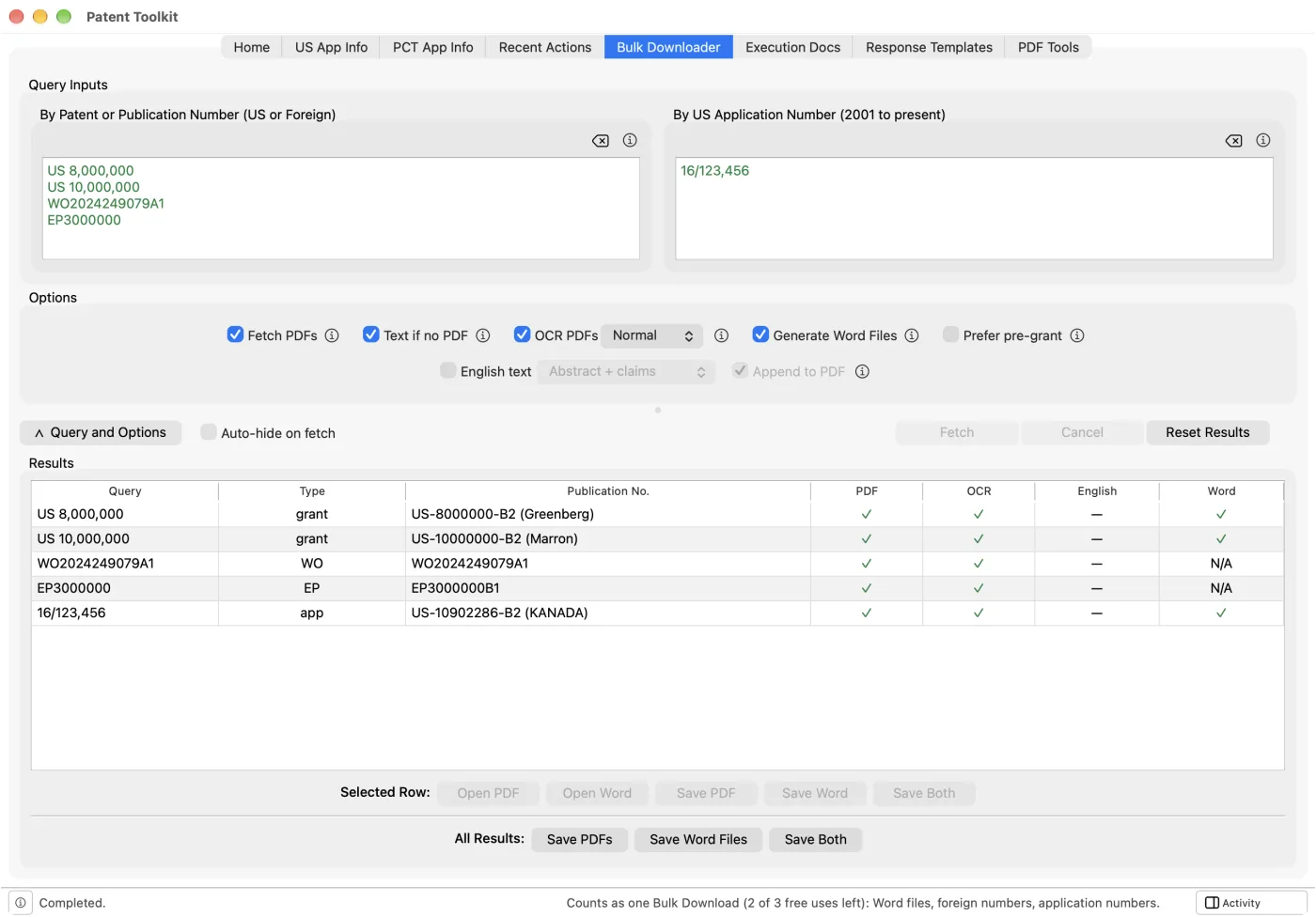Image resolution: width=1316 pixels, height=917 pixels.
Task: Click Open PDF for selected row
Action: point(488,793)
